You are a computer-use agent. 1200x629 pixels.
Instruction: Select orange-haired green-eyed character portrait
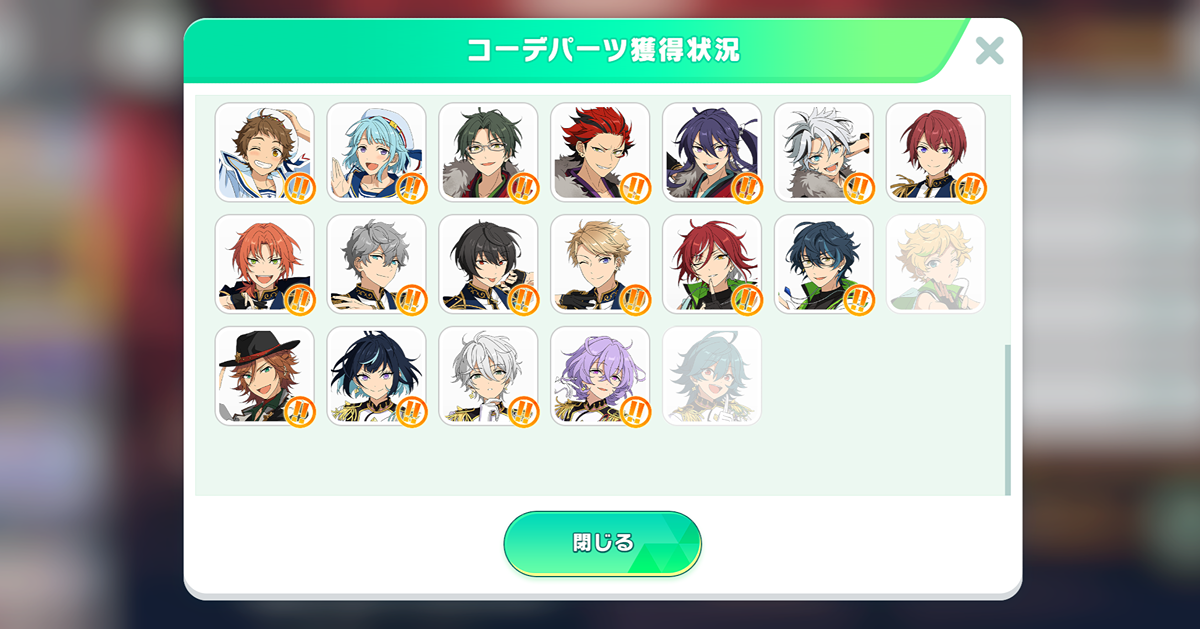tap(265, 264)
